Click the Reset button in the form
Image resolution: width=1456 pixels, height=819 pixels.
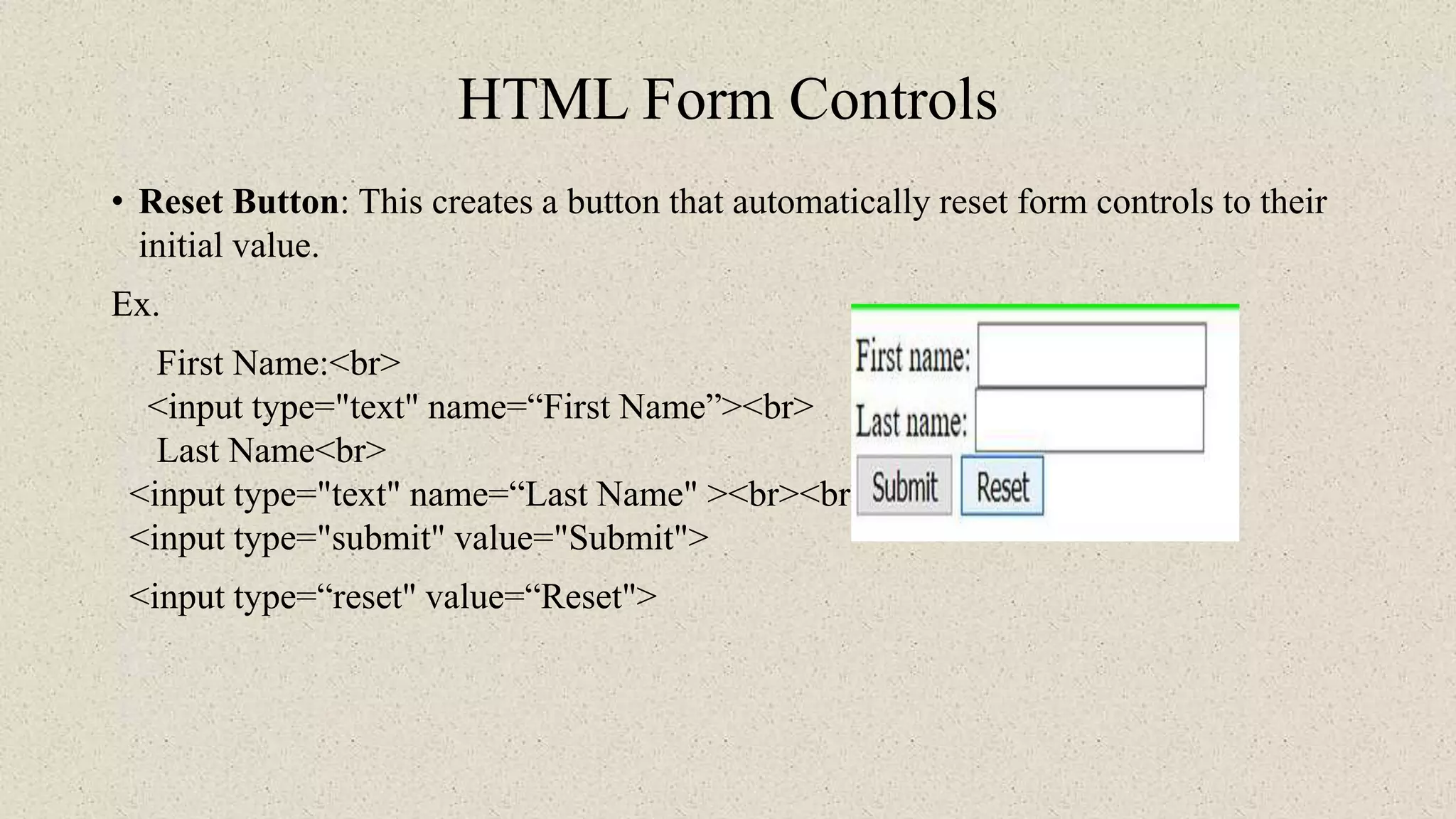[x=1002, y=486]
